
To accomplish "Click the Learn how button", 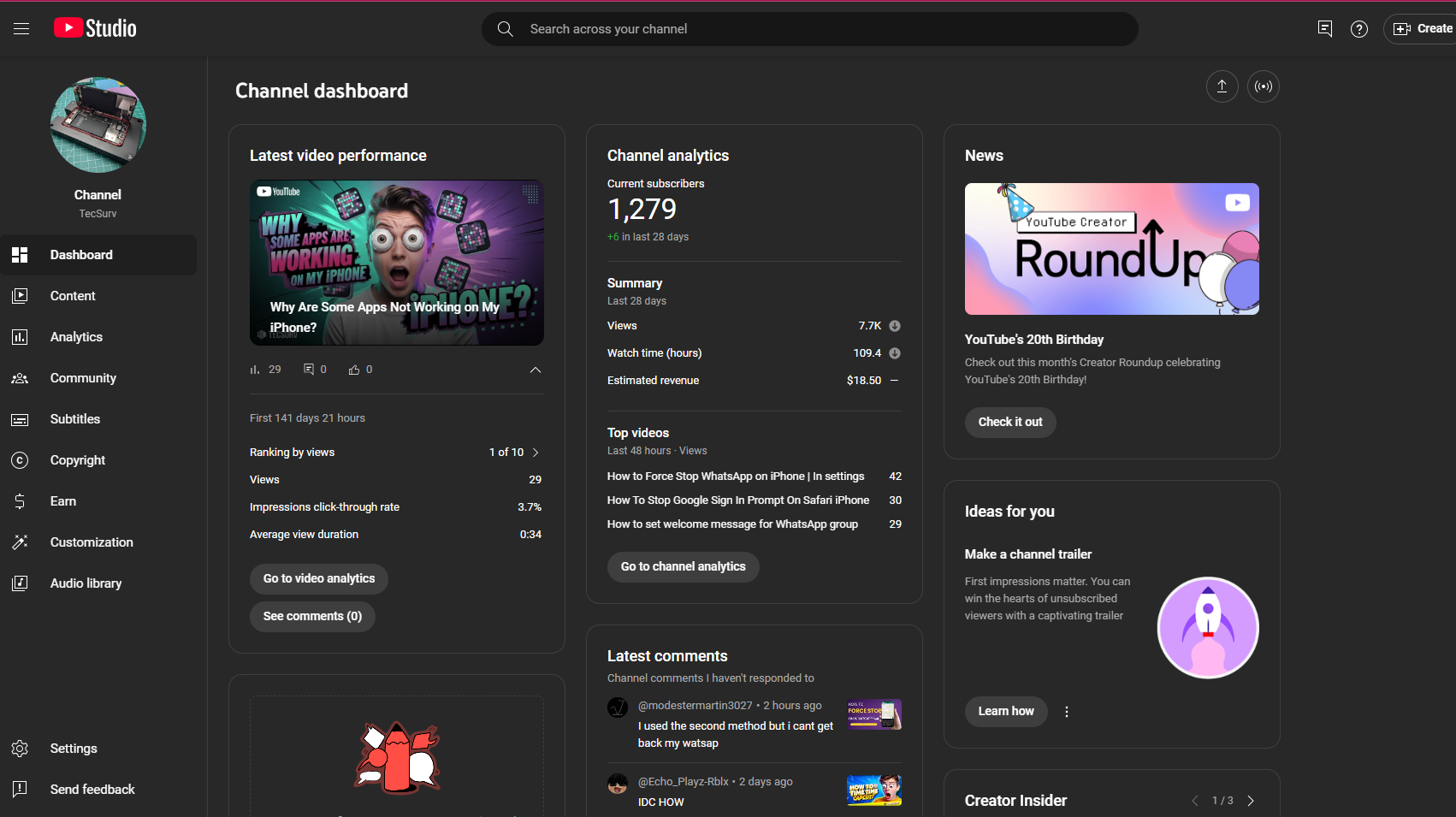I will (x=1006, y=712).
